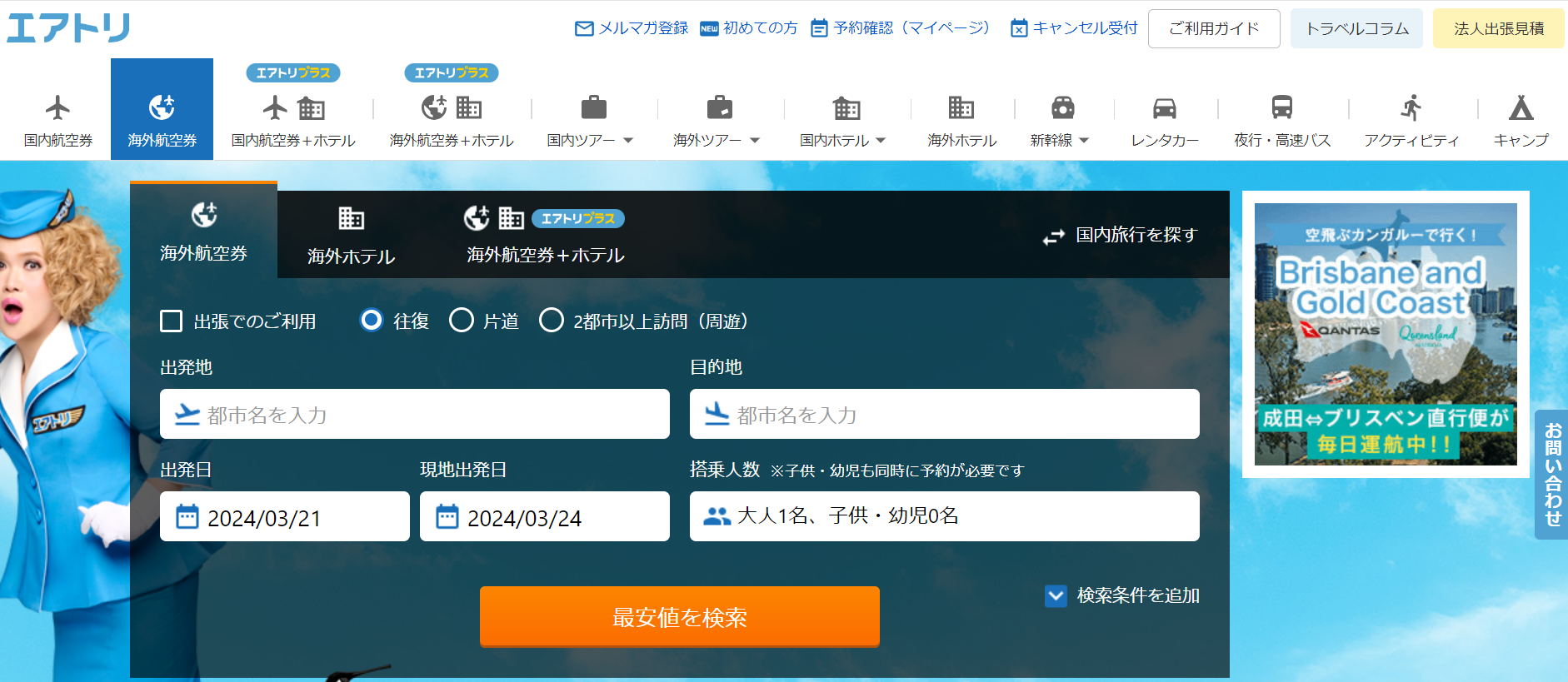Screen dimensions: 1568x682
Task: Switch to the 海外航空券 search tab
Action: coord(203,231)
